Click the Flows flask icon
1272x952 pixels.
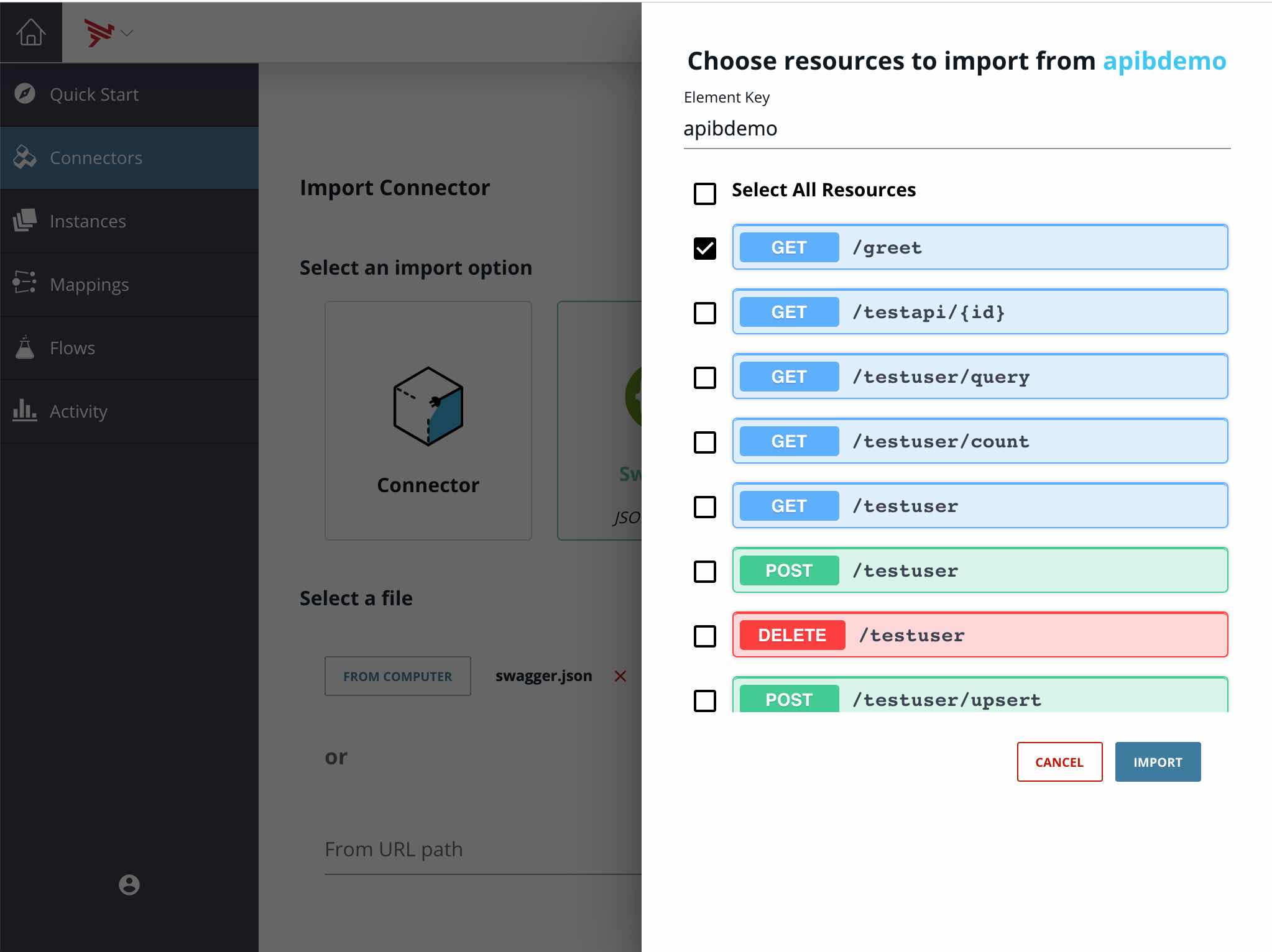pyautogui.click(x=25, y=347)
